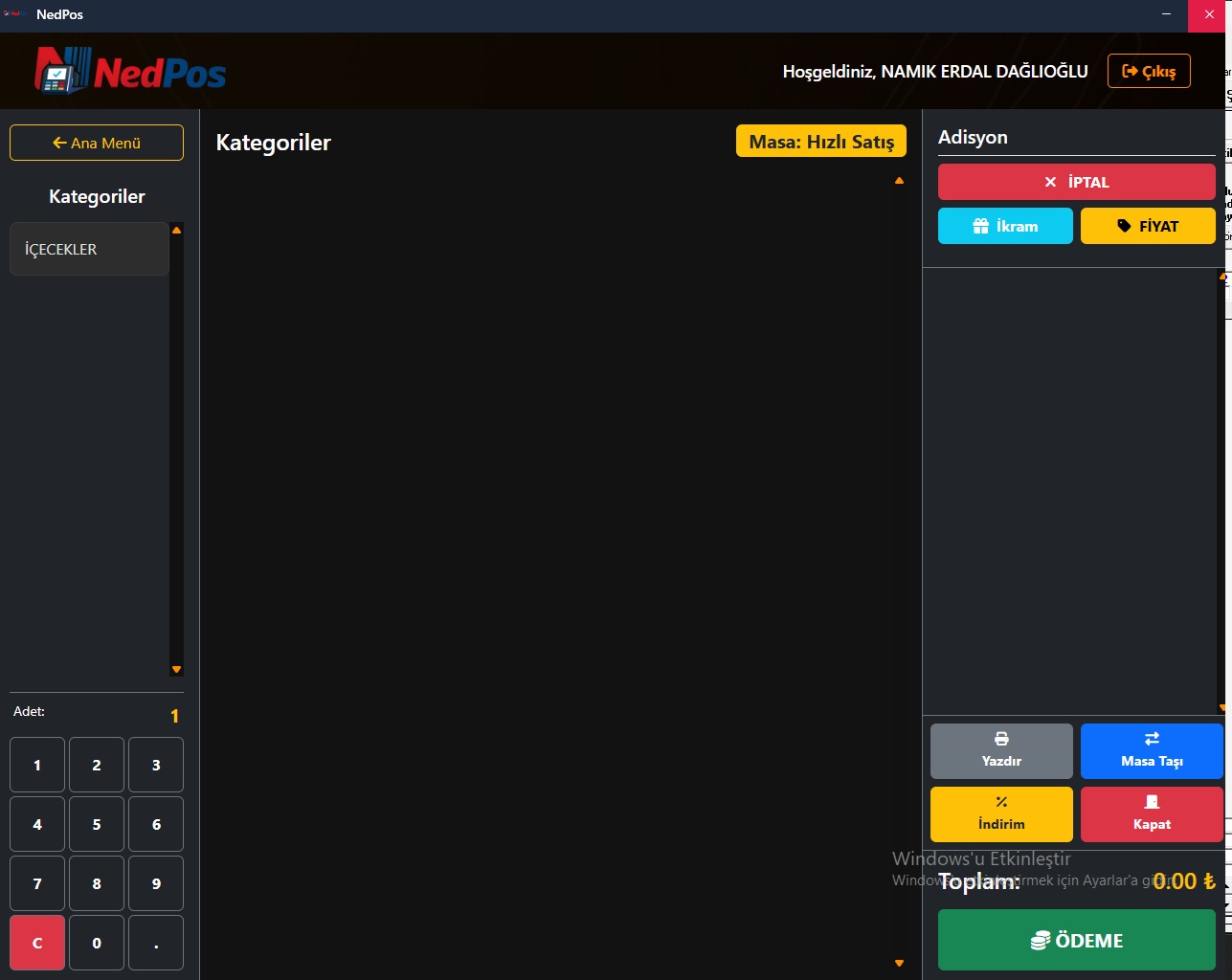1232x980 pixels.
Task: Log out with the Çıkış button
Action: [1149, 71]
